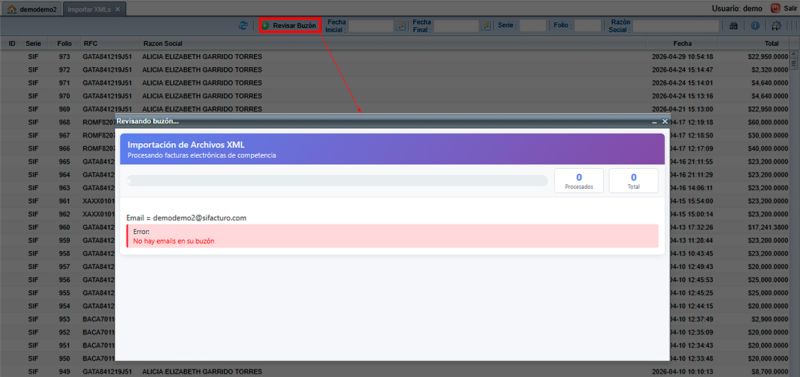Click the Salir link

pos(790,9)
